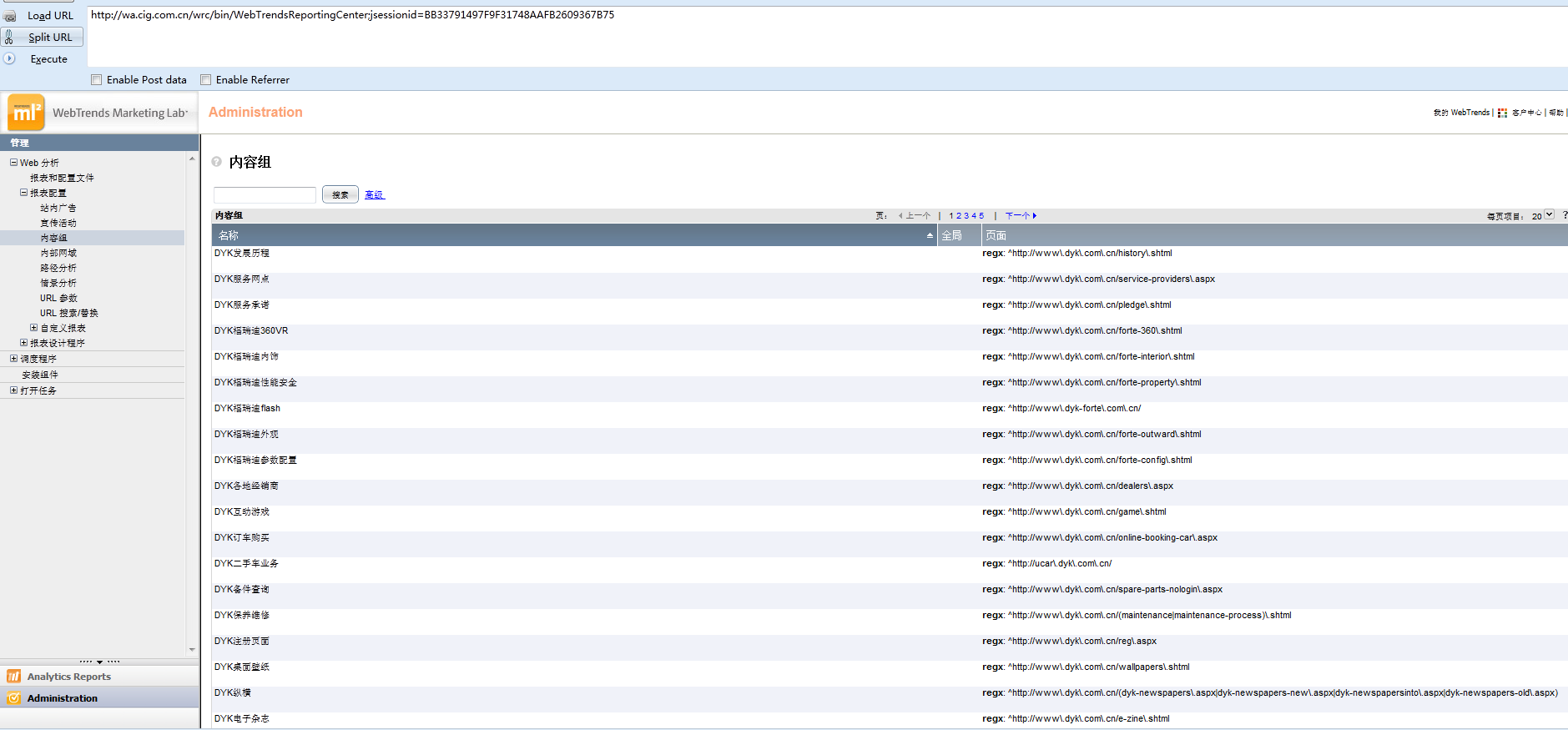Sort by the 名称 column arrow
The image size is (1568, 730).
point(930,235)
